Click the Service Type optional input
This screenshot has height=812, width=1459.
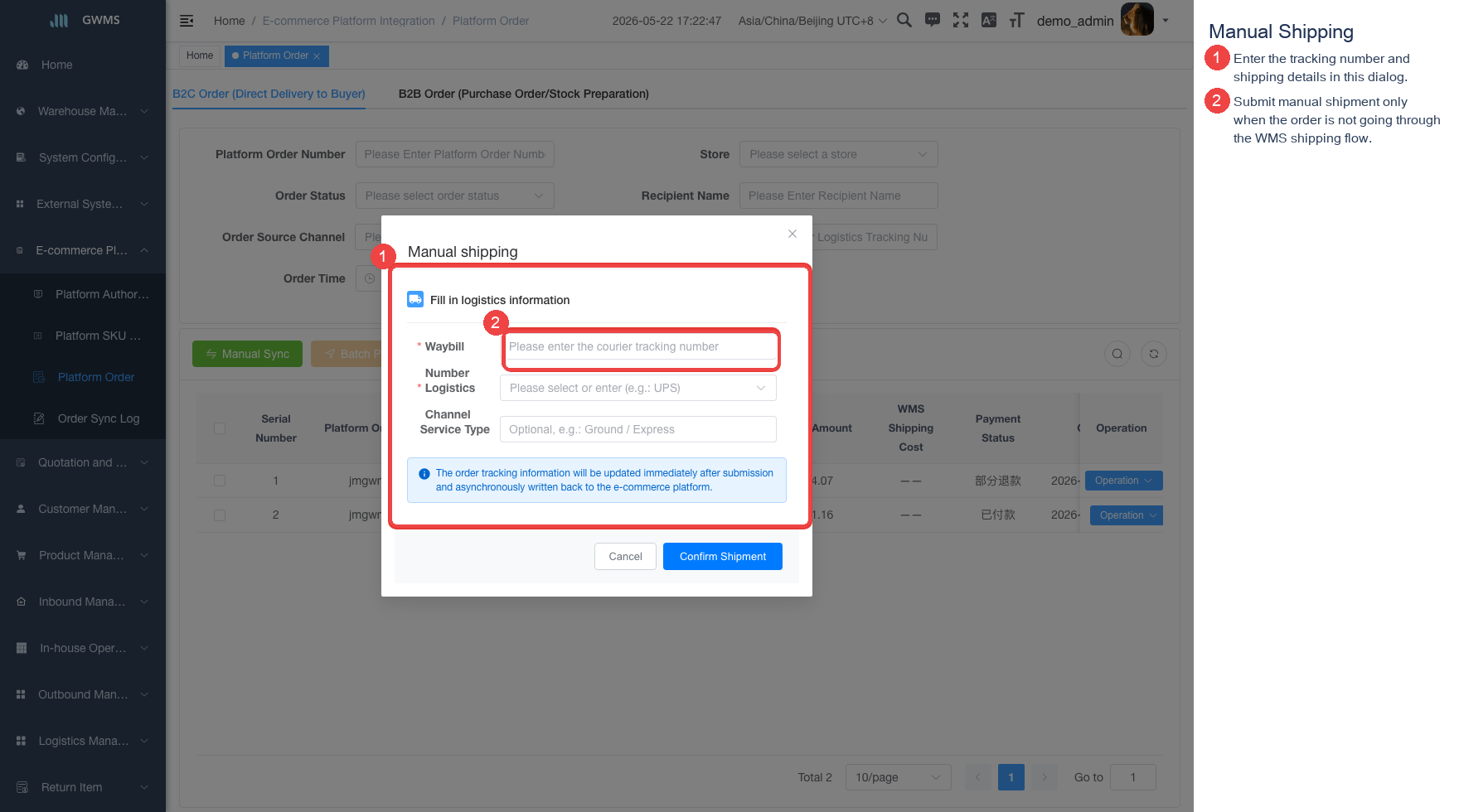point(638,429)
